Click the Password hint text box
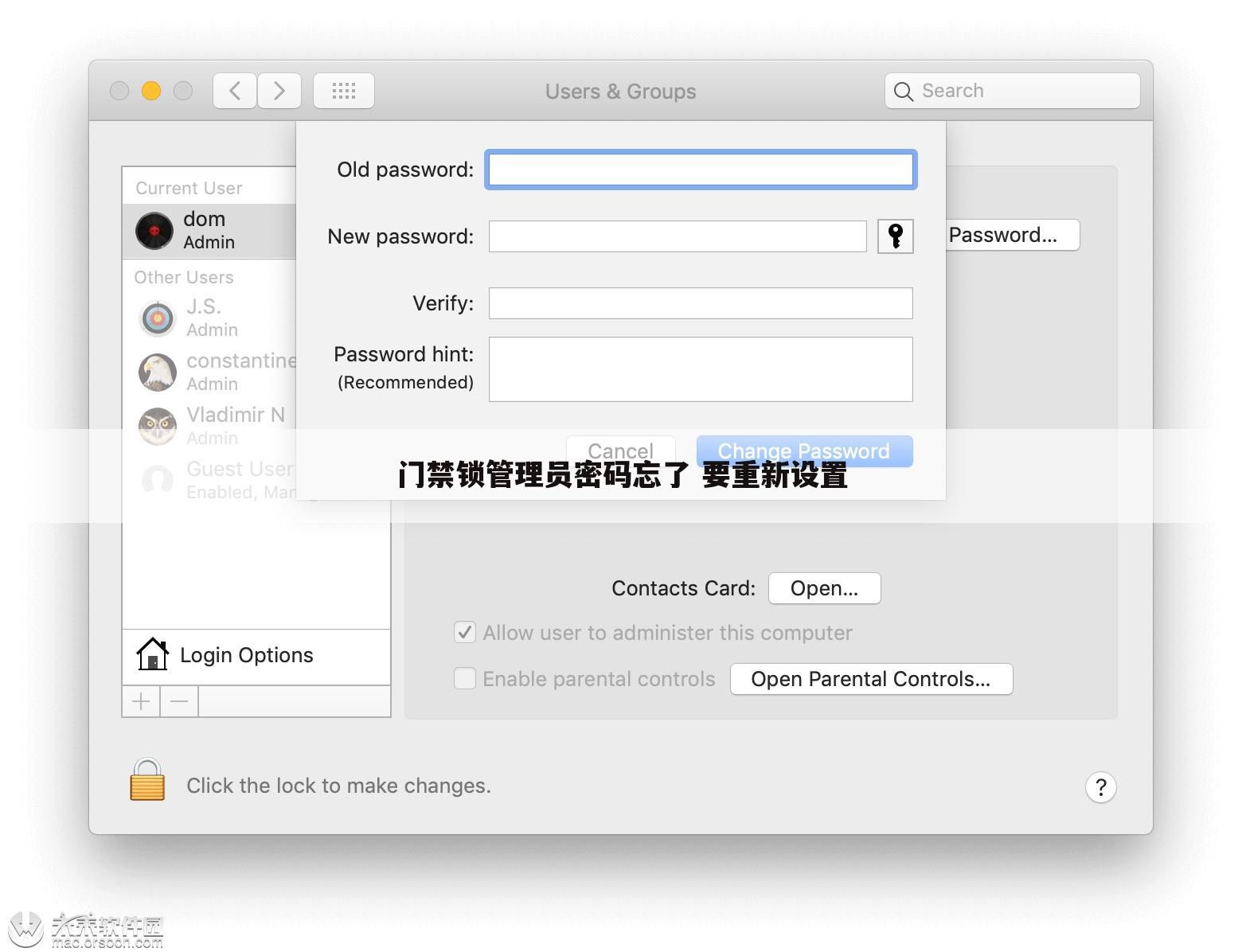Viewport: 1242px width, 952px height. coord(701,369)
